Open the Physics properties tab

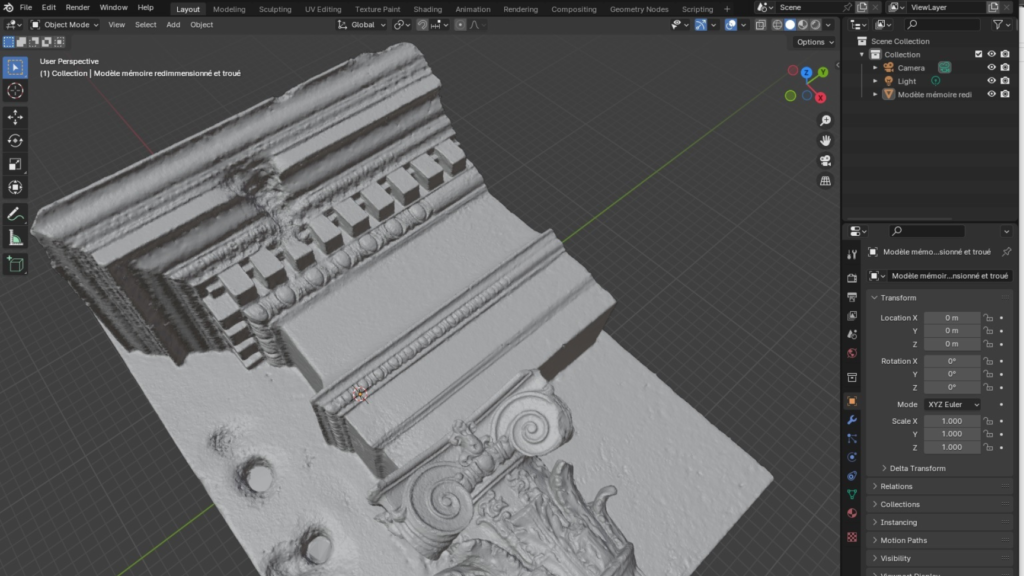(852, 457)
